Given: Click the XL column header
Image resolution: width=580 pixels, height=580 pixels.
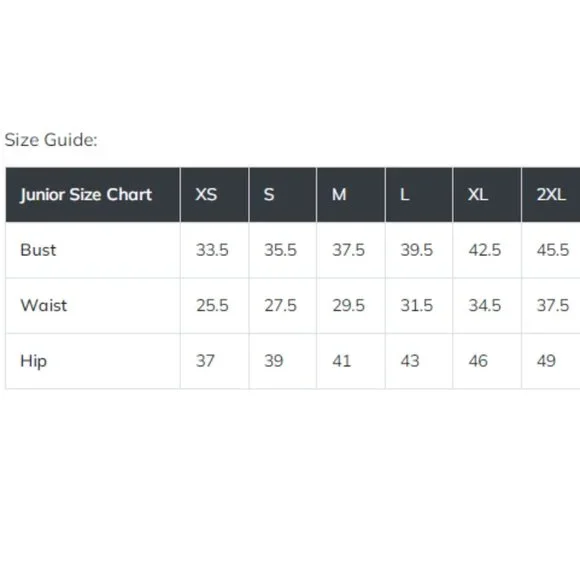Looking at the screenshot, I should 487,195.
